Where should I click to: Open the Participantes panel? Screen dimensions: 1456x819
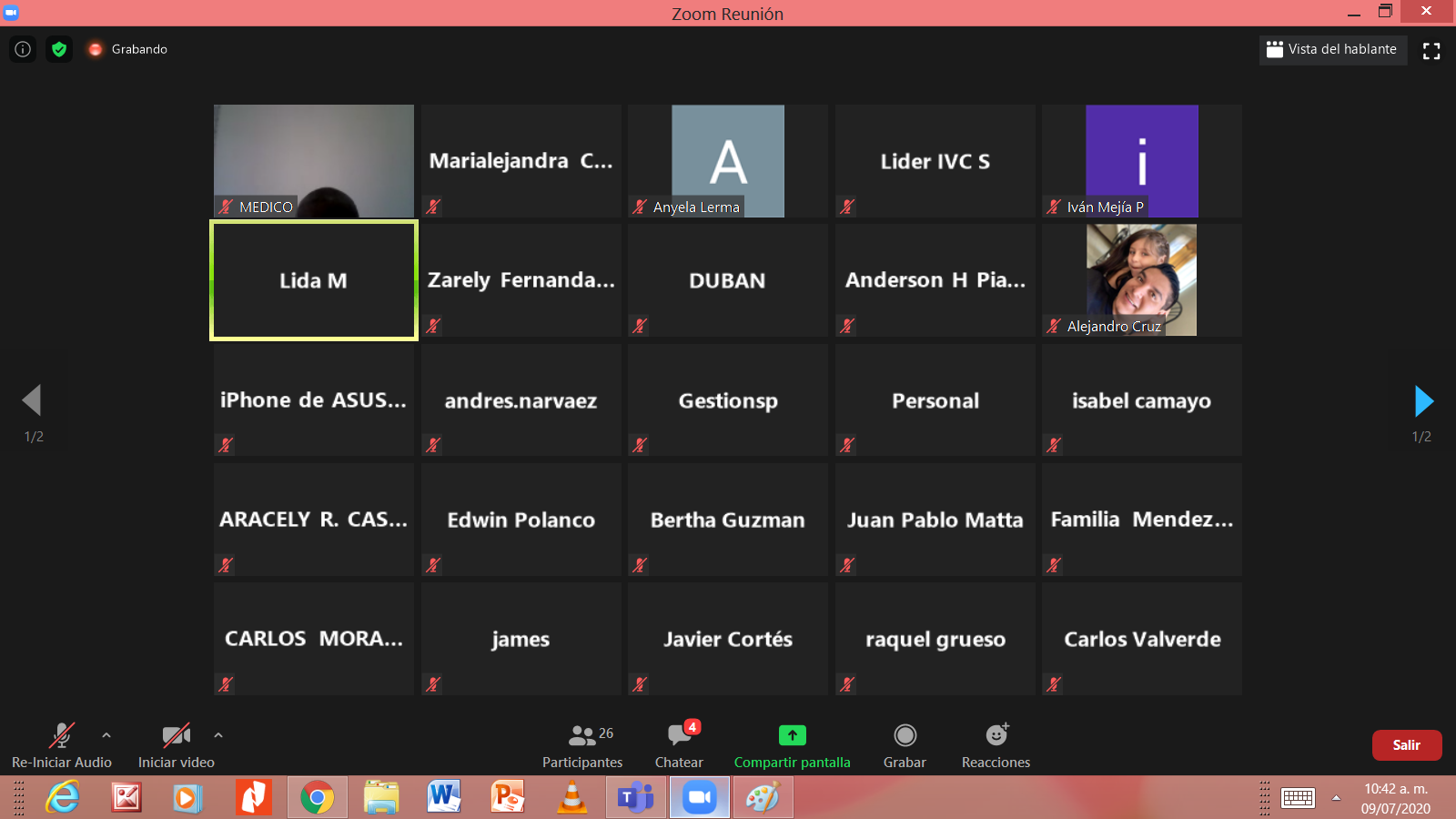pos(582,745)
